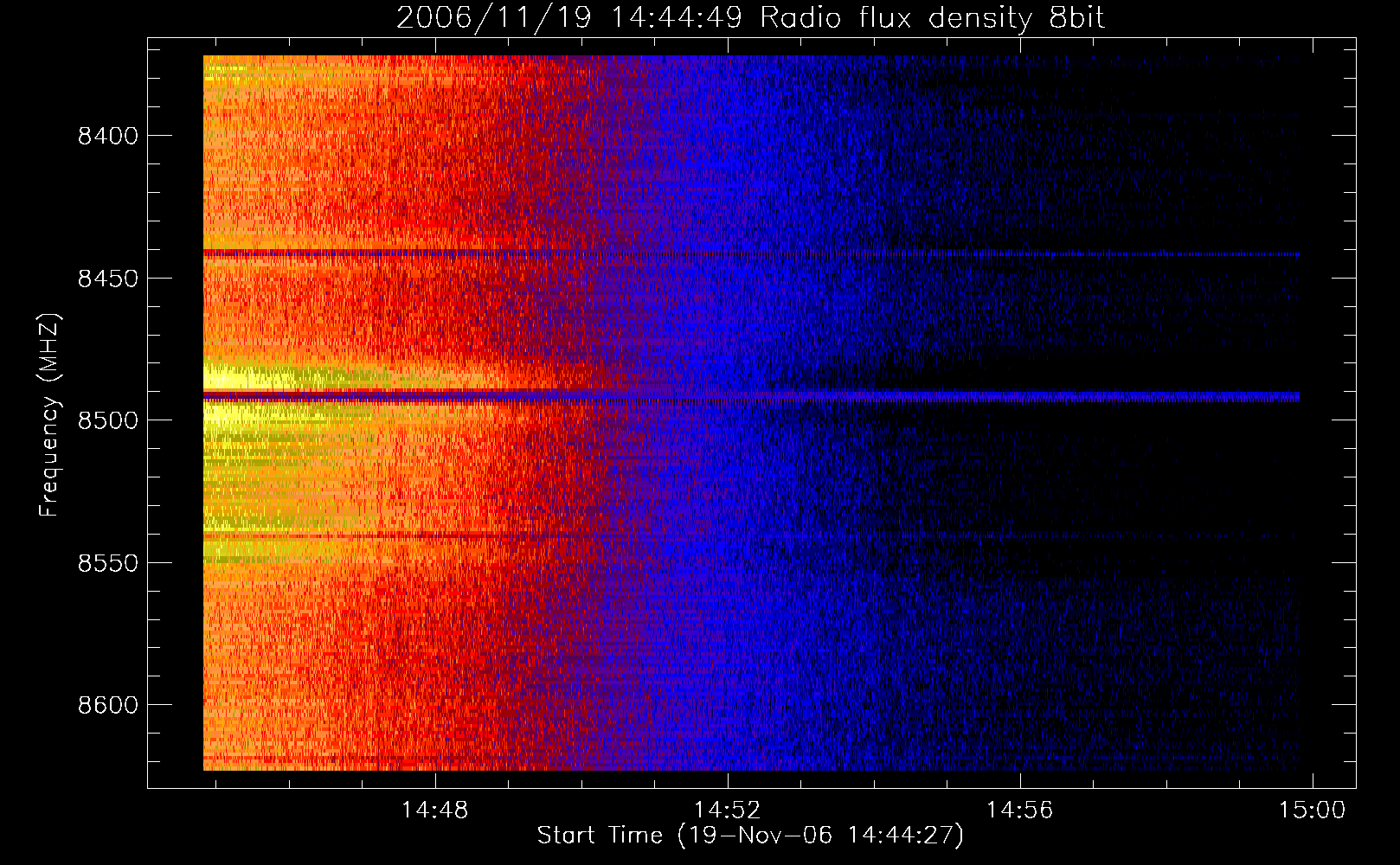Image resolution: width=1400 pixels, height=865 pixels.
Task: Click the 14:56 time tick label
Action: [x=1020, y=811]
